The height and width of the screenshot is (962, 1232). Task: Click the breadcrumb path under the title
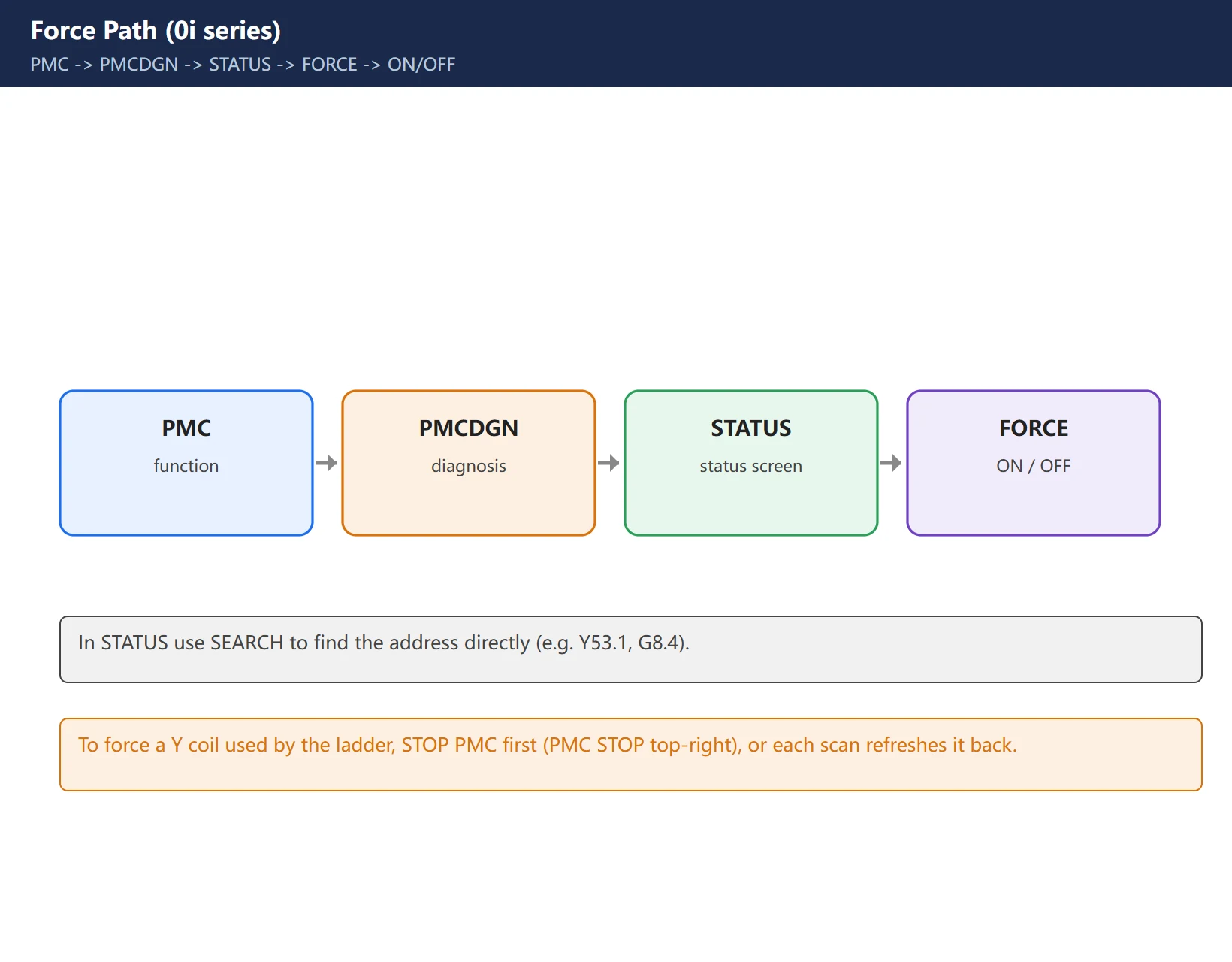click(243, 65)
